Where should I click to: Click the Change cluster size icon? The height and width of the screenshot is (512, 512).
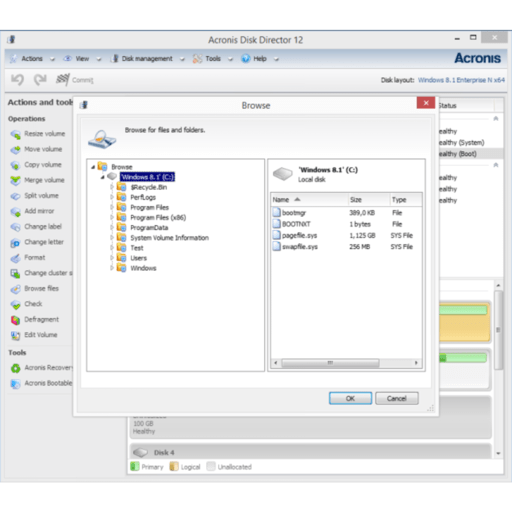click(x=15, y=273)
